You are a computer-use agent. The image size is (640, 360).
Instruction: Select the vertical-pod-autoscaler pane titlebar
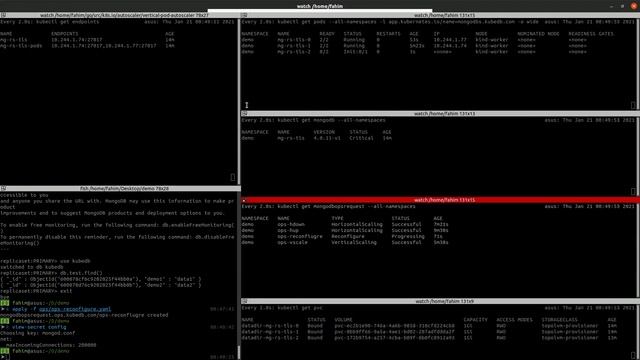[x=119, y=15]
